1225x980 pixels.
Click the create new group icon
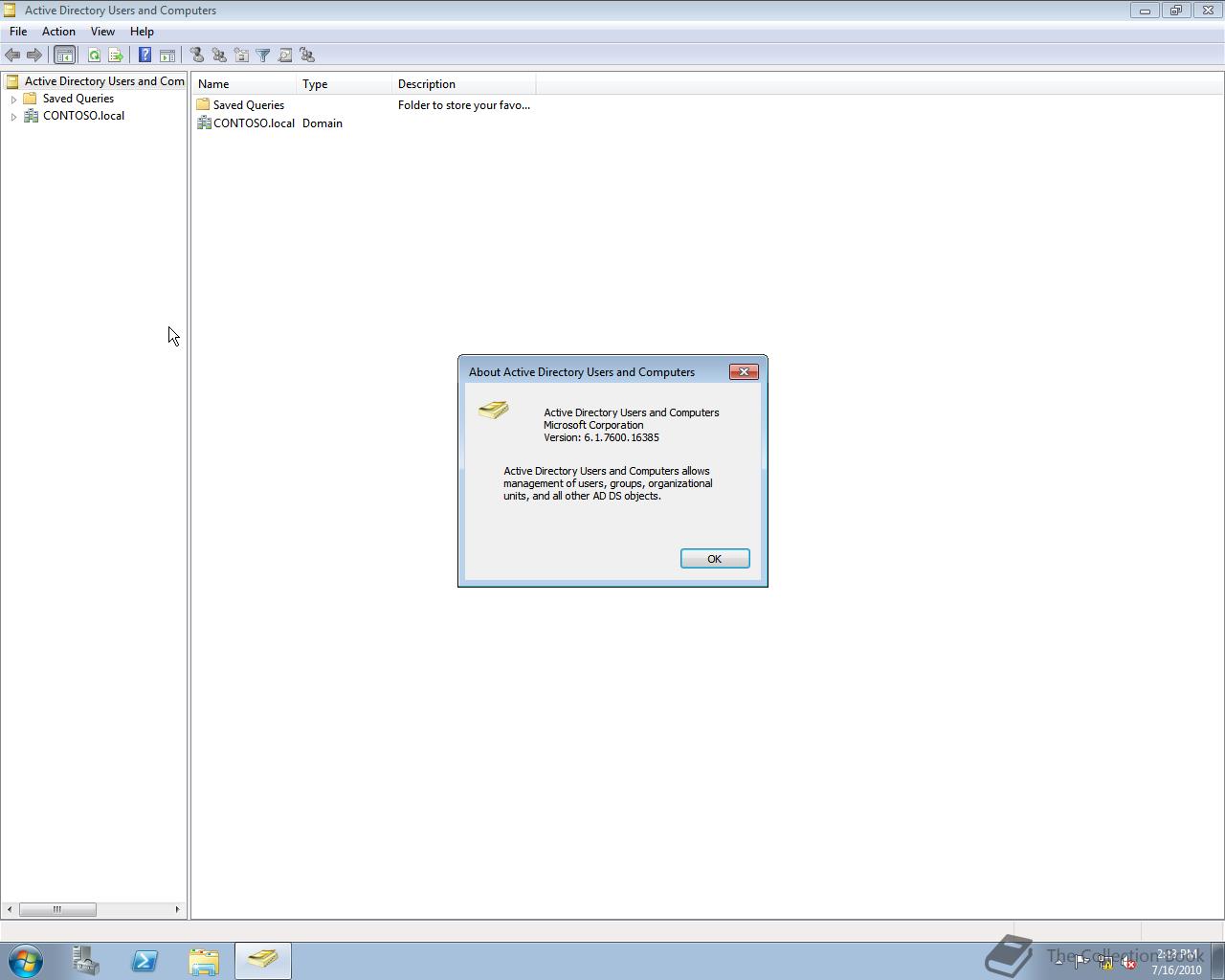pyautogui.click(x=219, y=56)
